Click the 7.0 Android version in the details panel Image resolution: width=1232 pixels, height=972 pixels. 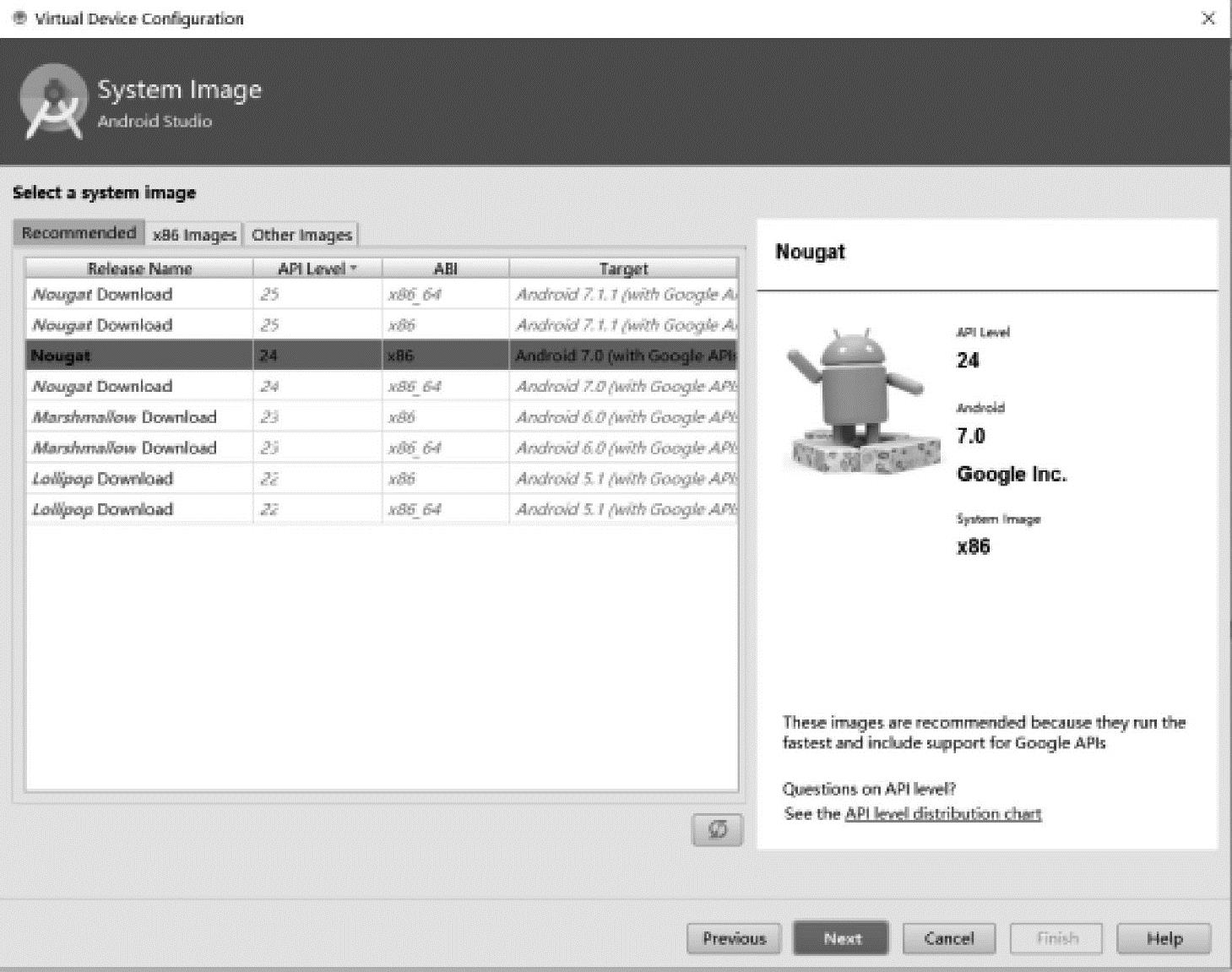pos(971,436)
